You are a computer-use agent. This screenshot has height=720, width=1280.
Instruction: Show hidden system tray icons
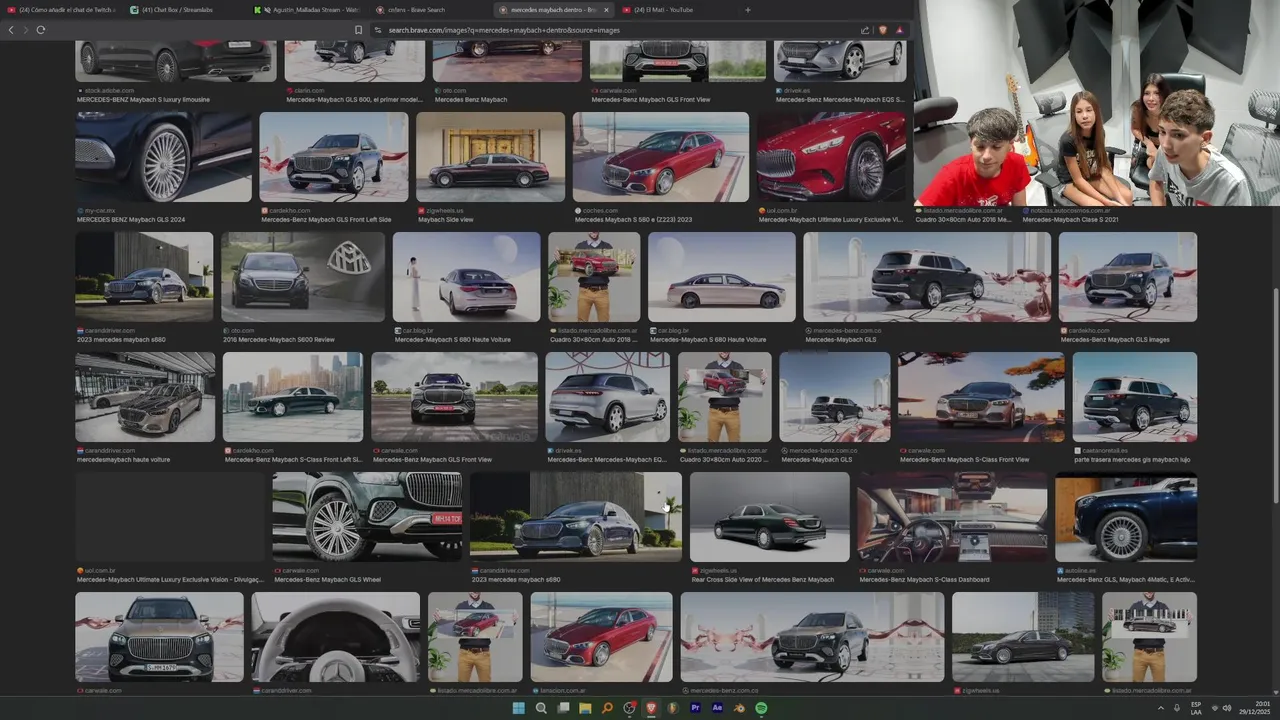click(1161, 708)
